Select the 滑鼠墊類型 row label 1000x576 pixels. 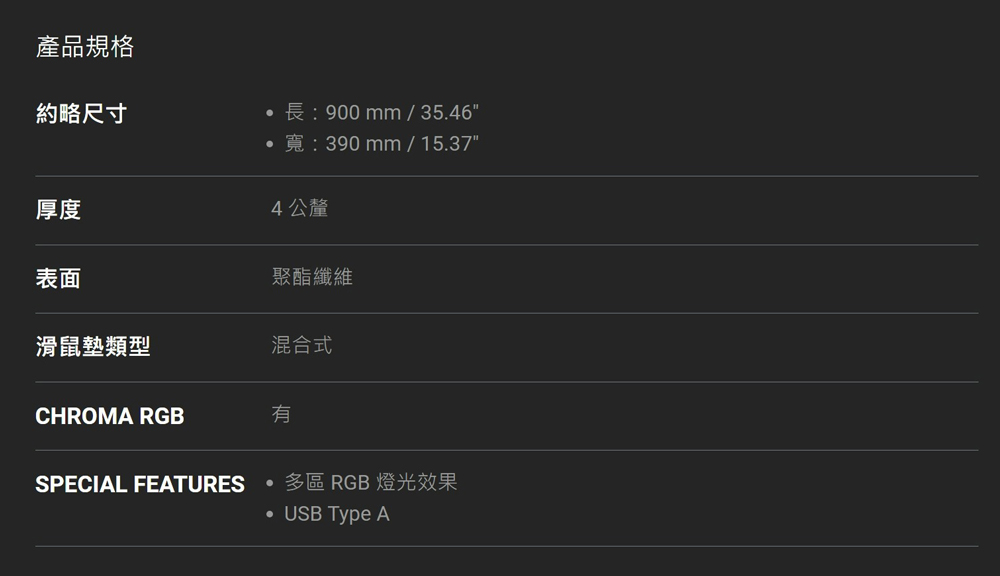(93, 347)
